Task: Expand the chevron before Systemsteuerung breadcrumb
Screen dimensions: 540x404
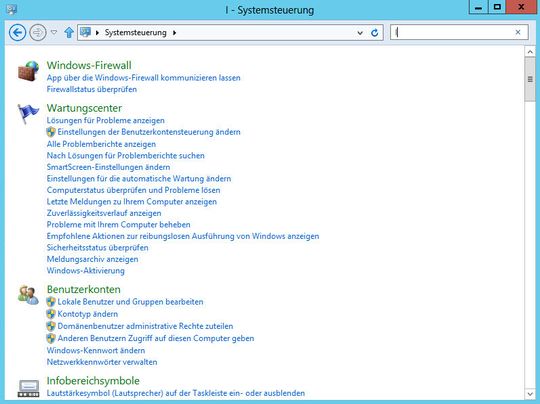Action: [97, 33]
